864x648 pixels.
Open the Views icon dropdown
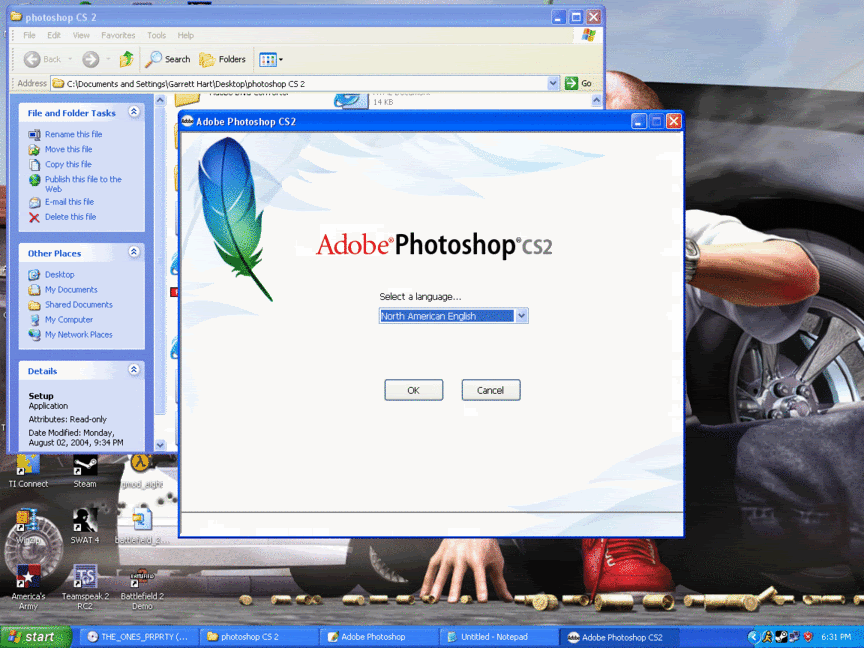pyautogui.click(x=271, y=60)
